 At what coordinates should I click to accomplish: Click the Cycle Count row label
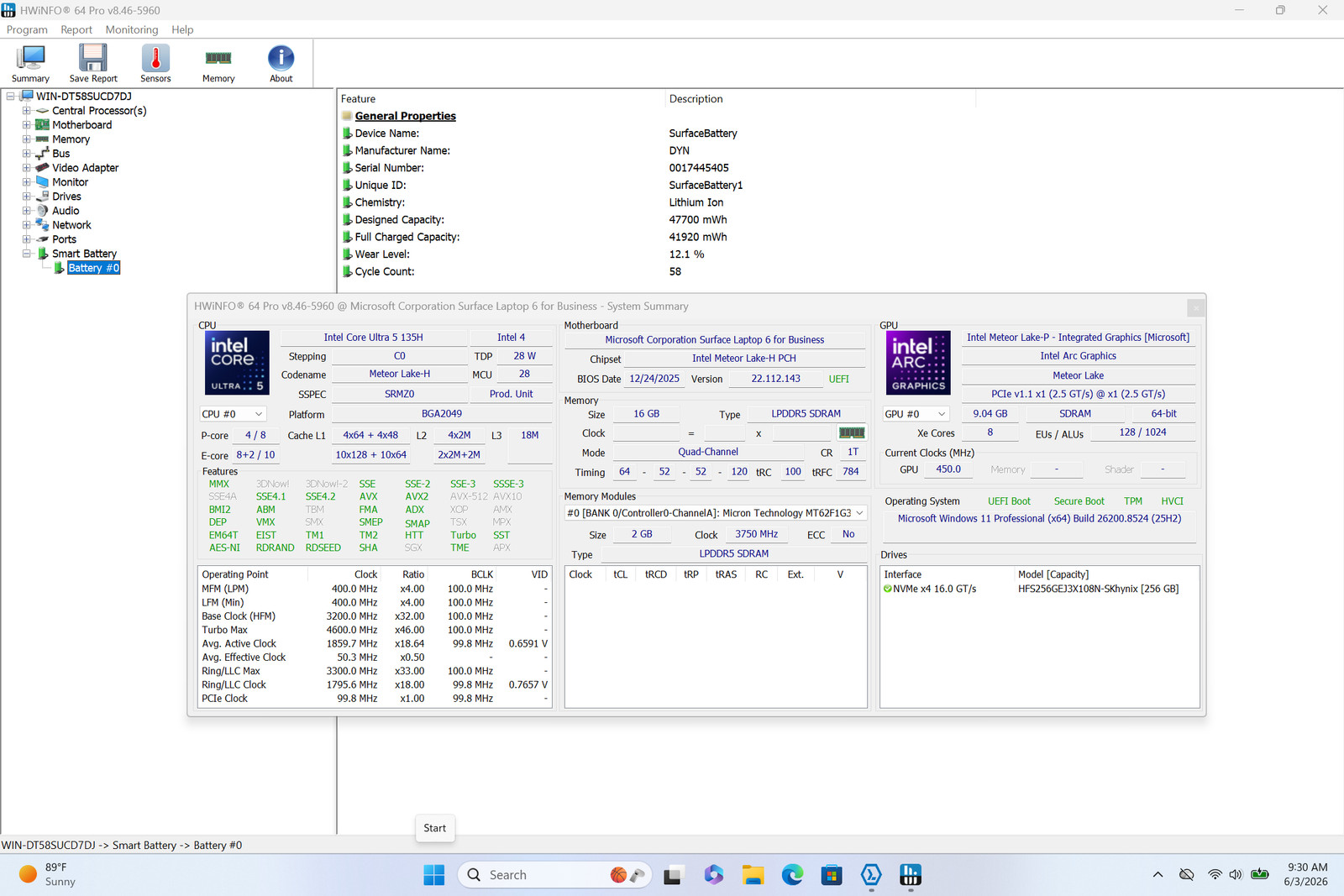384,272
